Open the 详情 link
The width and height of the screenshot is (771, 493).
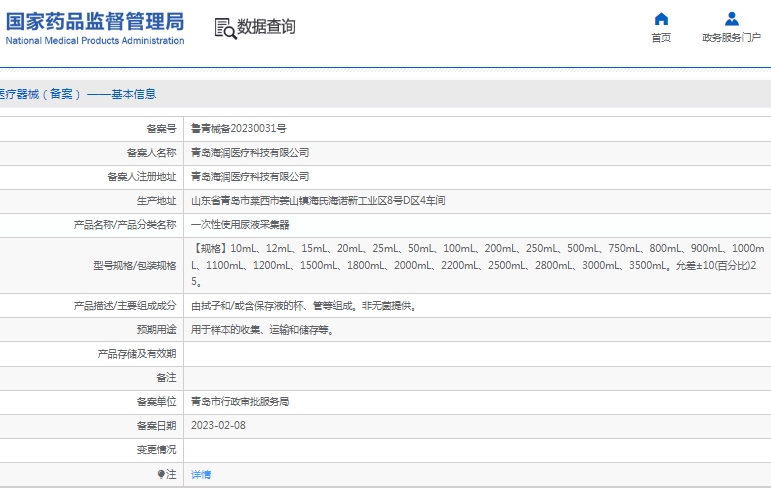coord(201,474)
